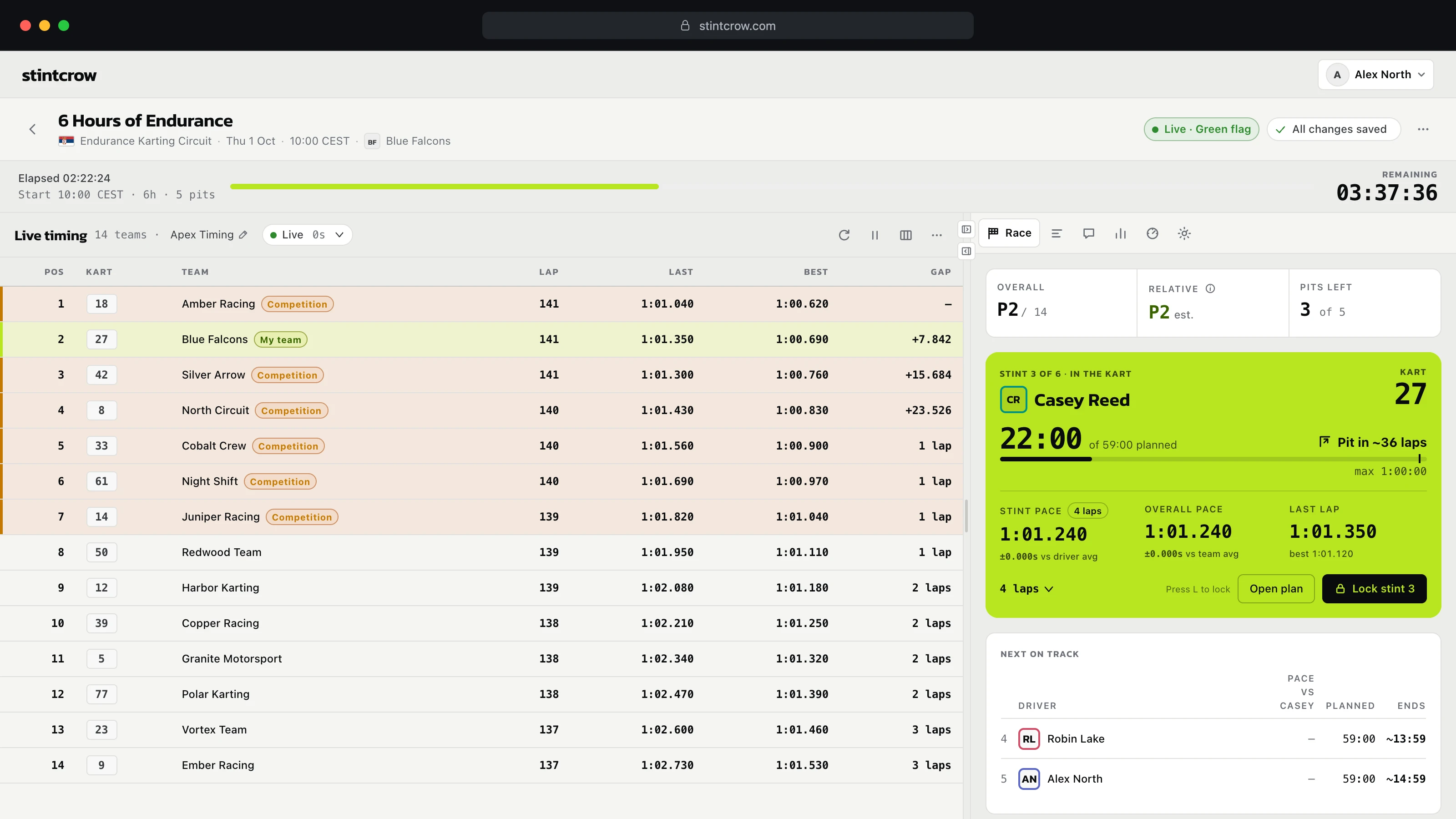
Task: Toggle the Competition tag on Juniper Racing
Action: click(302, 517)
